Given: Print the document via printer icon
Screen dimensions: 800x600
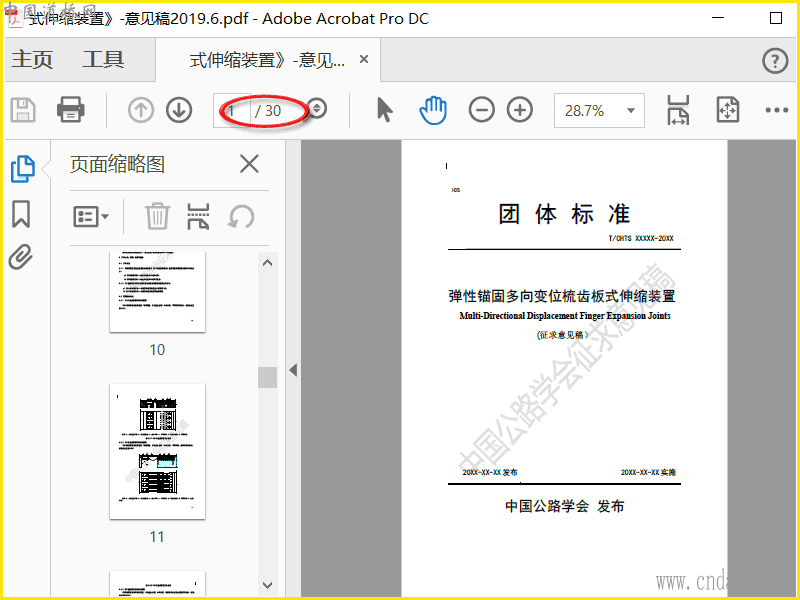Looking at the screenshot, I should point(70,110).
